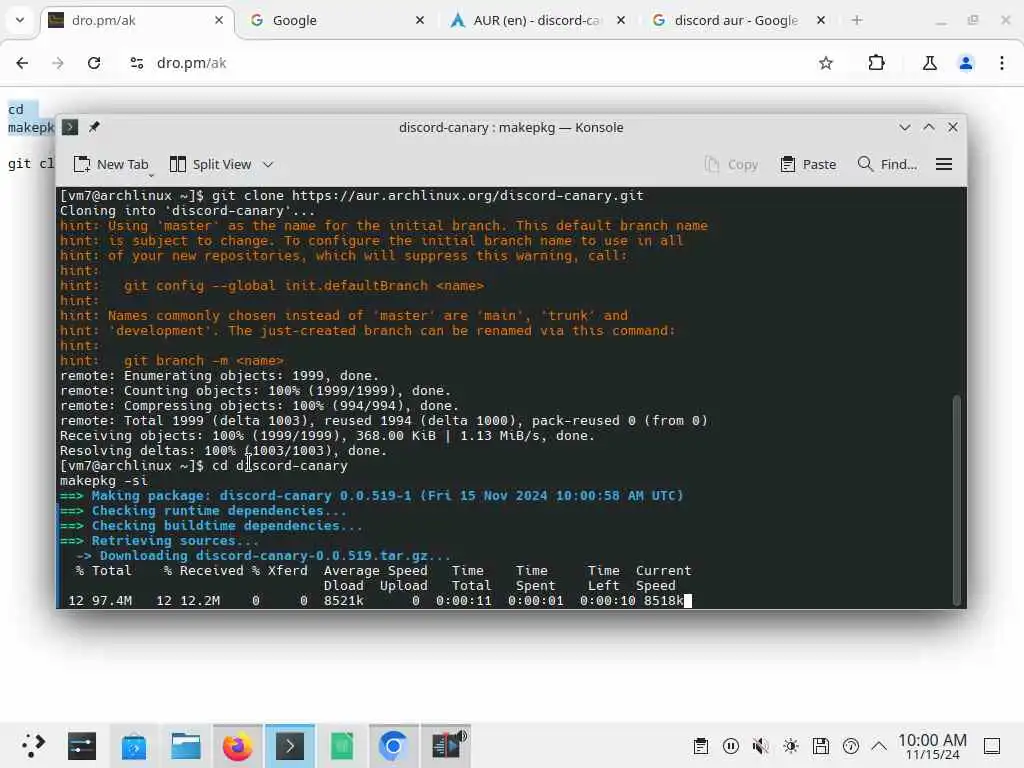Screen dimensions: 1024x768
Task: Expand hidden system tray icons
Action: [879, 746]
